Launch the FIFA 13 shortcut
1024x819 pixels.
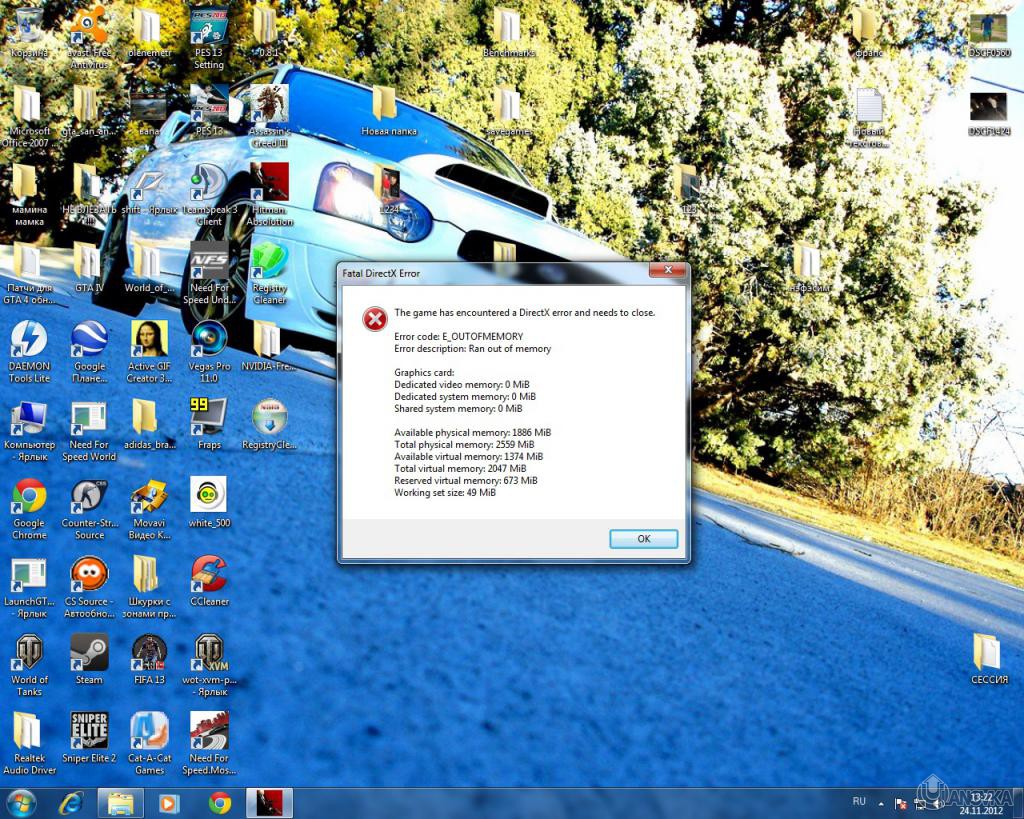(x=149, y=658)
